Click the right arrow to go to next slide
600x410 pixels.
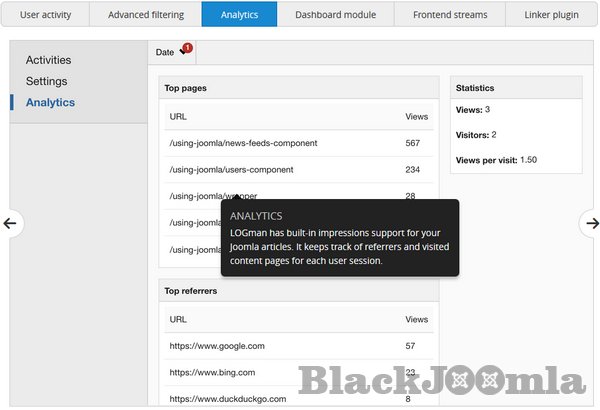591,223
